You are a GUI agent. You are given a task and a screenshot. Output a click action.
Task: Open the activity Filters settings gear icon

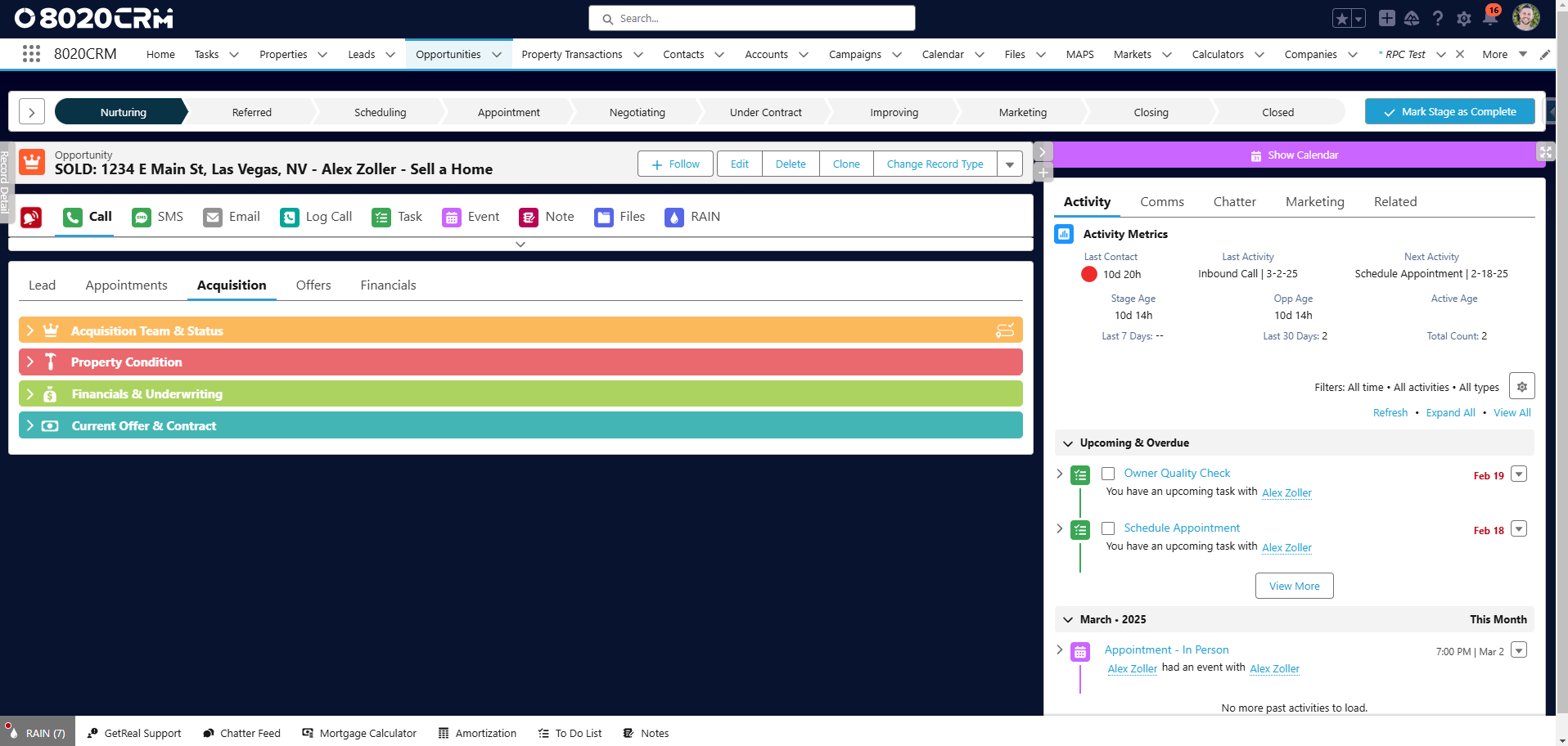click(1521, 385)
